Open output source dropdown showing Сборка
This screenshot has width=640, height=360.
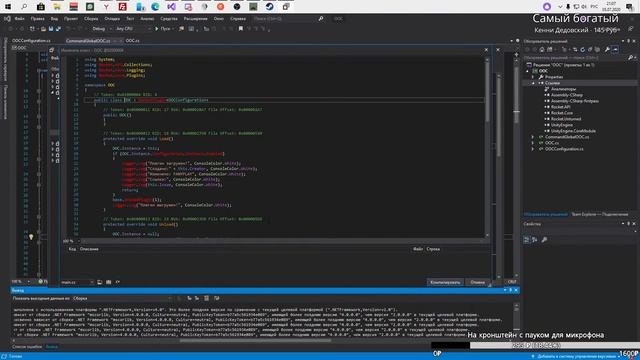[x=122, y=298]
